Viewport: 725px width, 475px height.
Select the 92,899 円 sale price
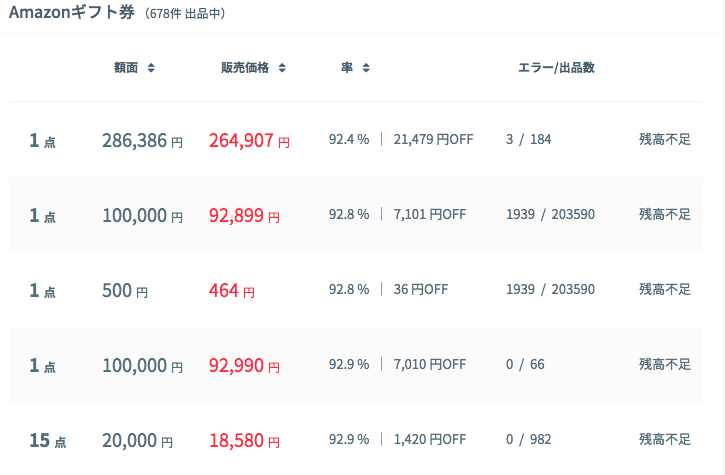click(244, 216)
